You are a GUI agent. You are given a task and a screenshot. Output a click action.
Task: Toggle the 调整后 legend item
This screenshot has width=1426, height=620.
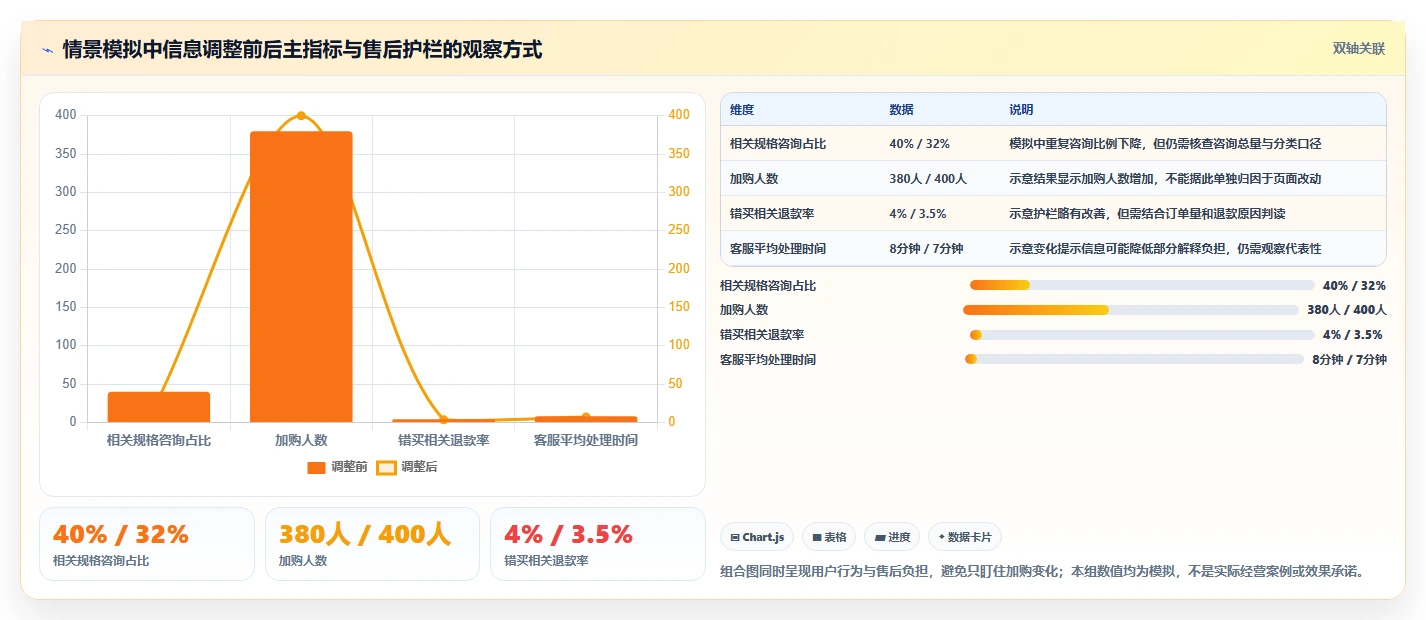tap(407, 467)
